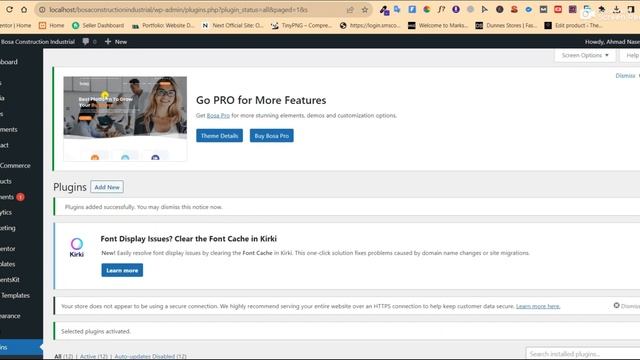
Task: Follow the 'Learn more here' HTTPS link
Action: (538, 306)
